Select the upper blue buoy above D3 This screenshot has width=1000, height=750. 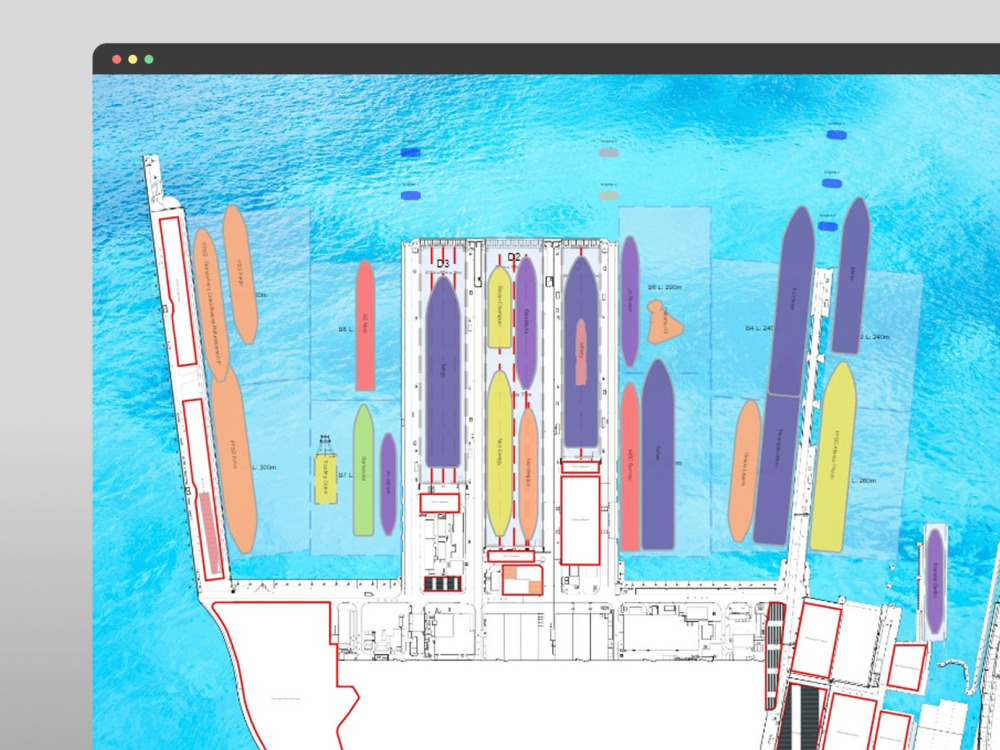(x=411, y=152)
